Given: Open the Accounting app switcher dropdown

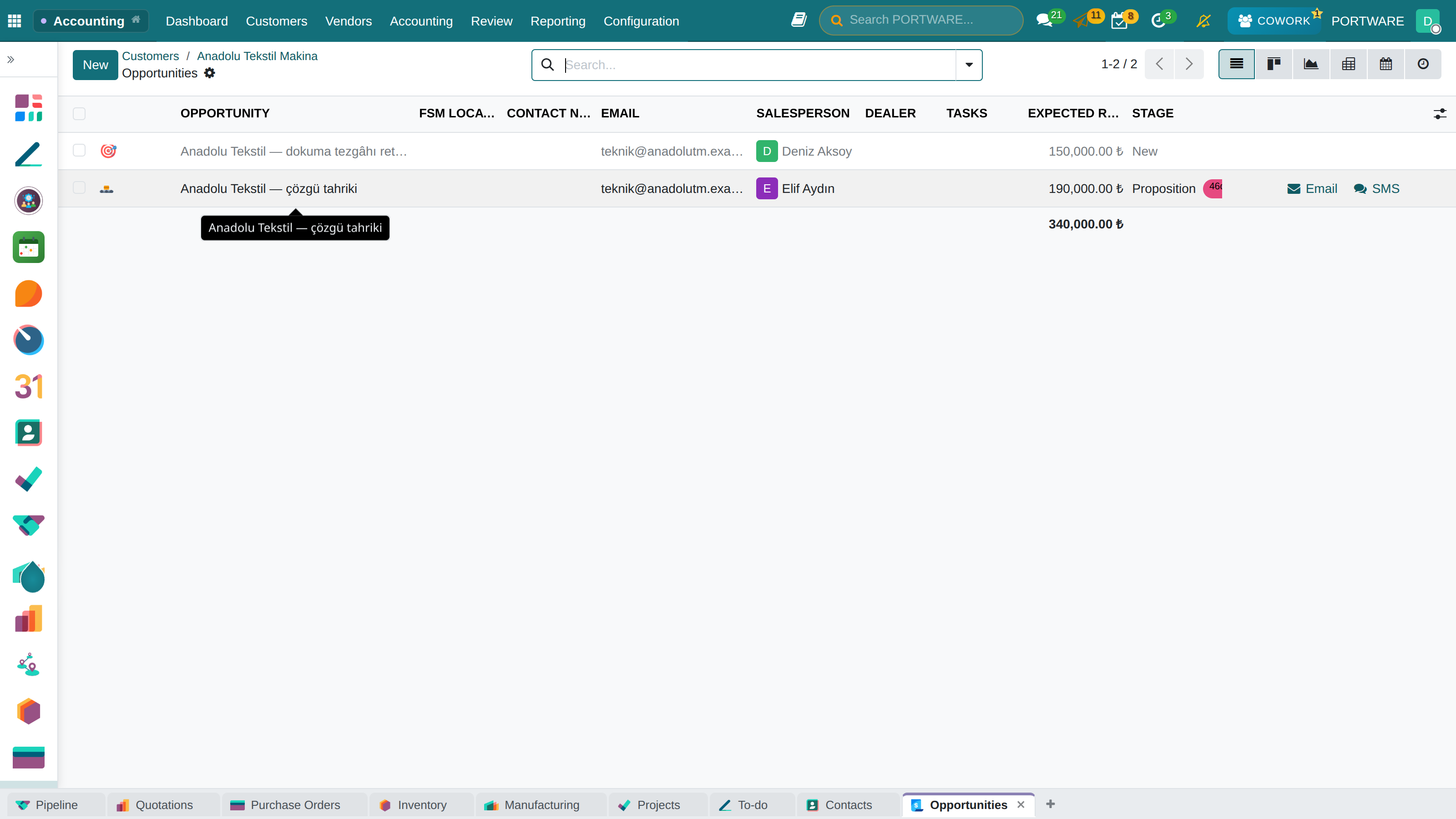Looking at the screenshot, I should [91, 21].
